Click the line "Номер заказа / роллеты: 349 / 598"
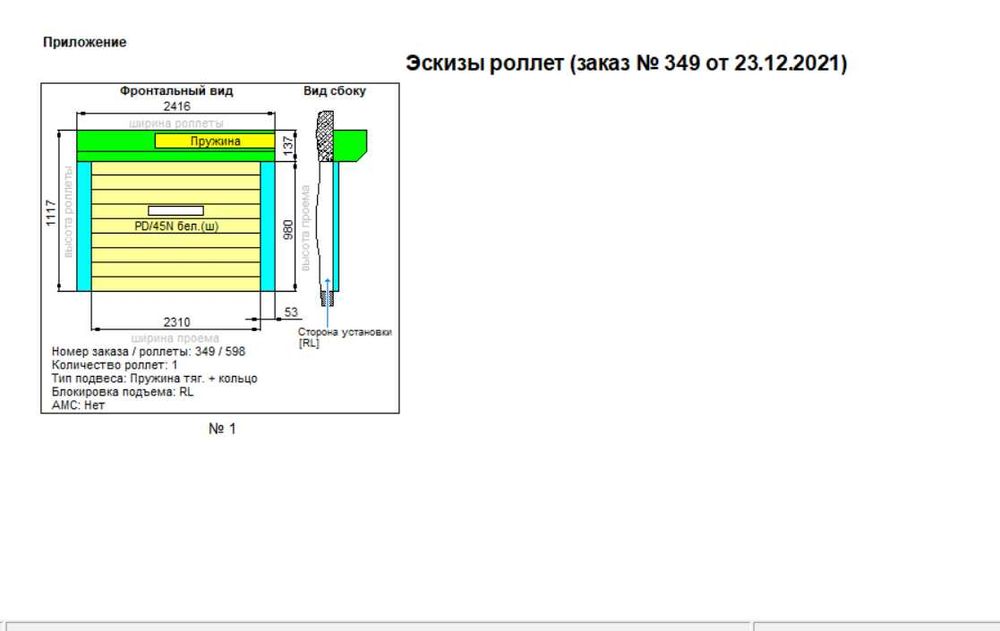This screenshot has height=631, width=1000. coord(148,352)
